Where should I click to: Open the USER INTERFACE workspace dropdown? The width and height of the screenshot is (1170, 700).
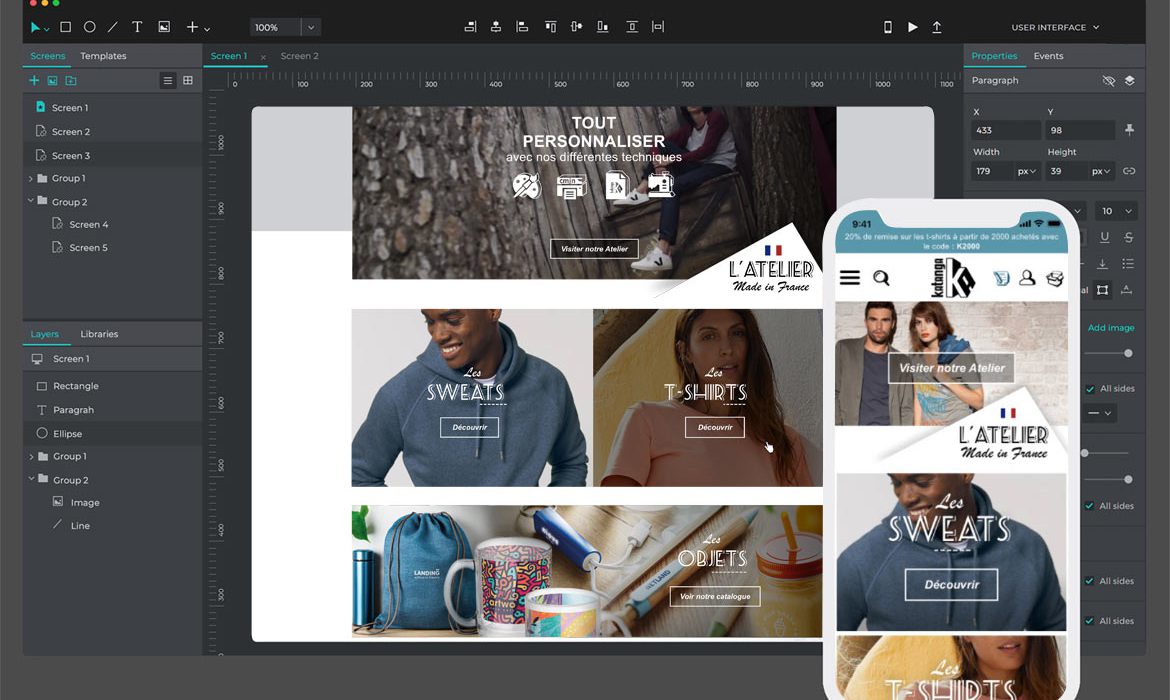pyautogui.click(x=1055, y=27)
